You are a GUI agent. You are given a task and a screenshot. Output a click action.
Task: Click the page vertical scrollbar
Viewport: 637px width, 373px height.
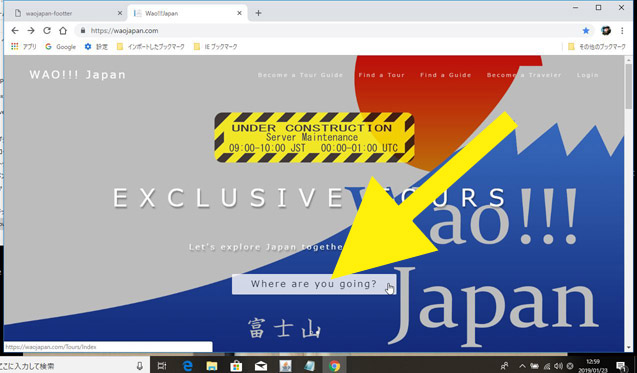point(629,203)
